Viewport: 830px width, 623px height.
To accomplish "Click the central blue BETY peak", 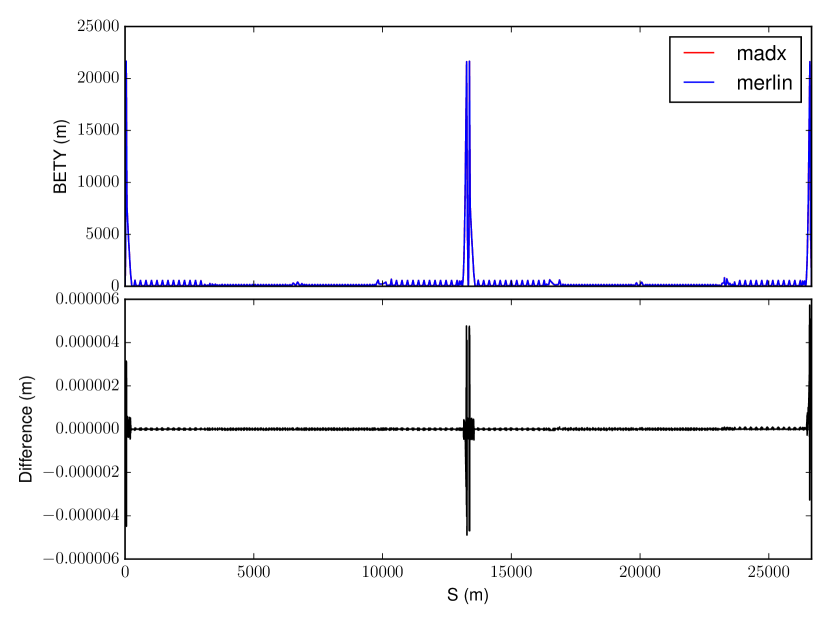I will 468,173.
